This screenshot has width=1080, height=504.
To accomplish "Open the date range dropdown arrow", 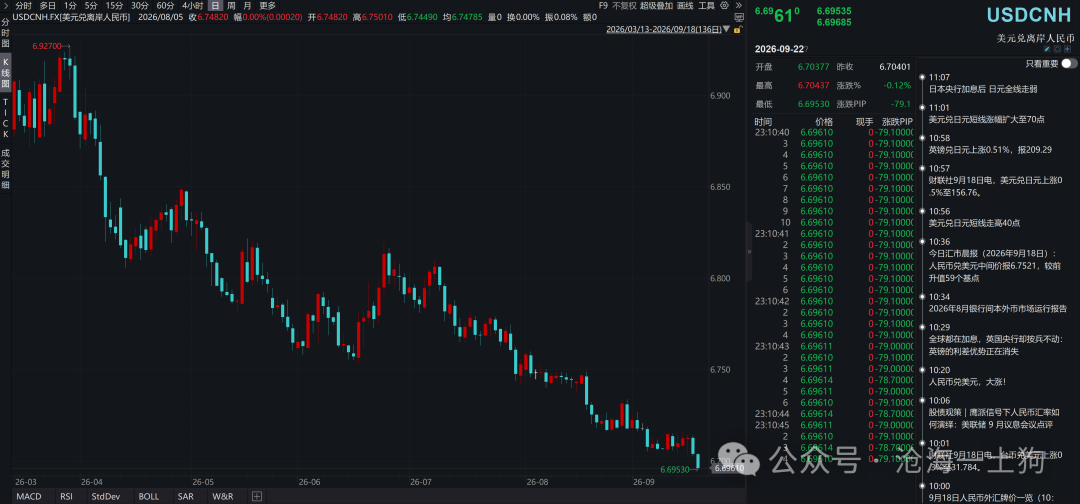I will 727,30.
